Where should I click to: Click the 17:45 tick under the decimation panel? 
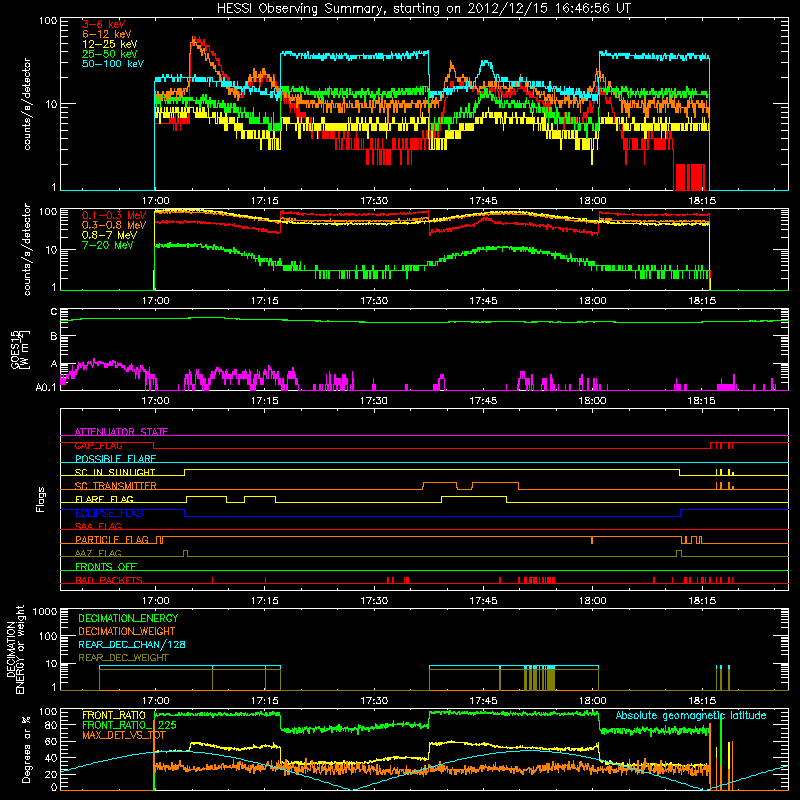click(x=483, y=701)
